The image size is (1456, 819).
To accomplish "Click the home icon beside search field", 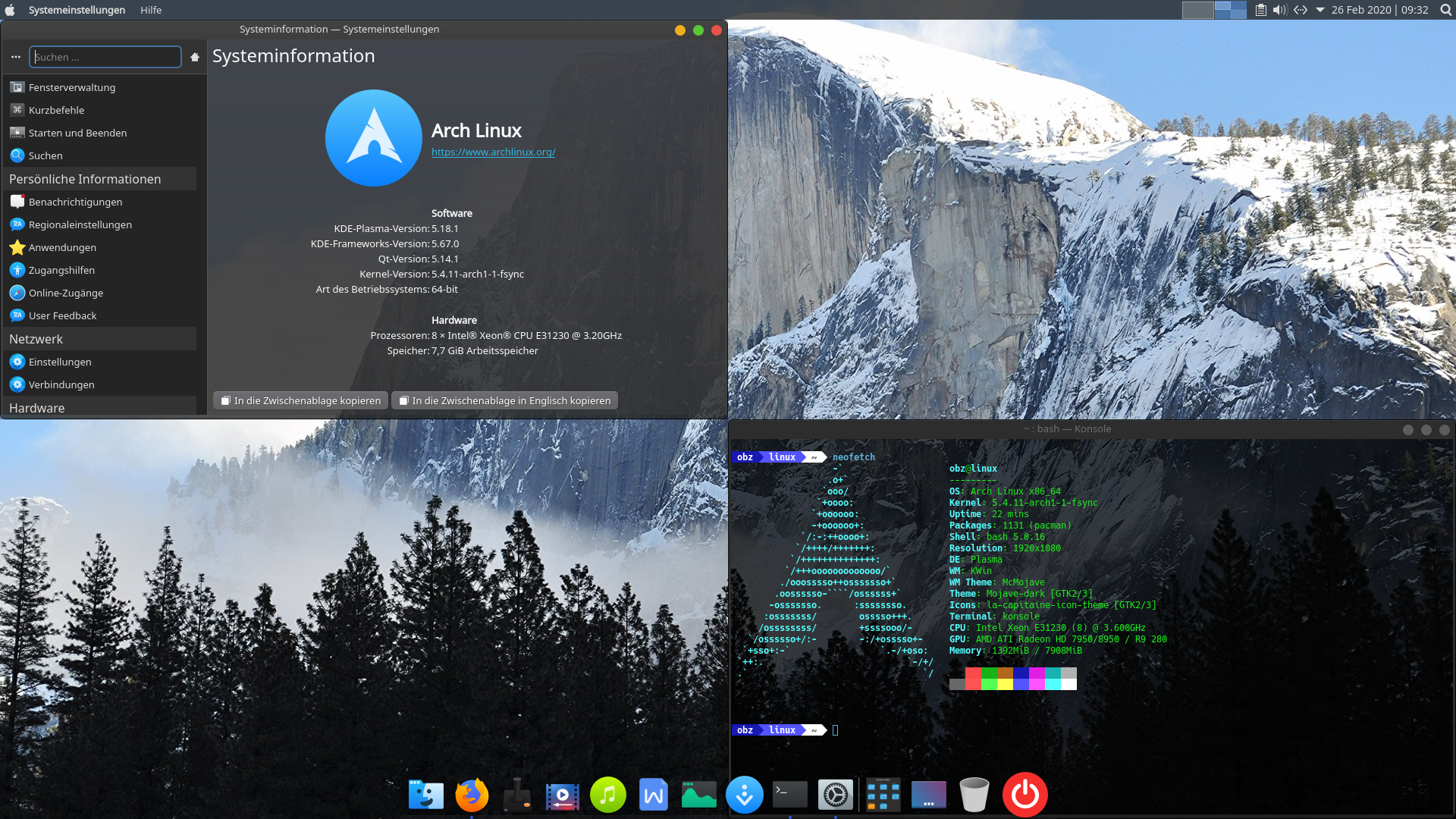I will tap(195, 57).
